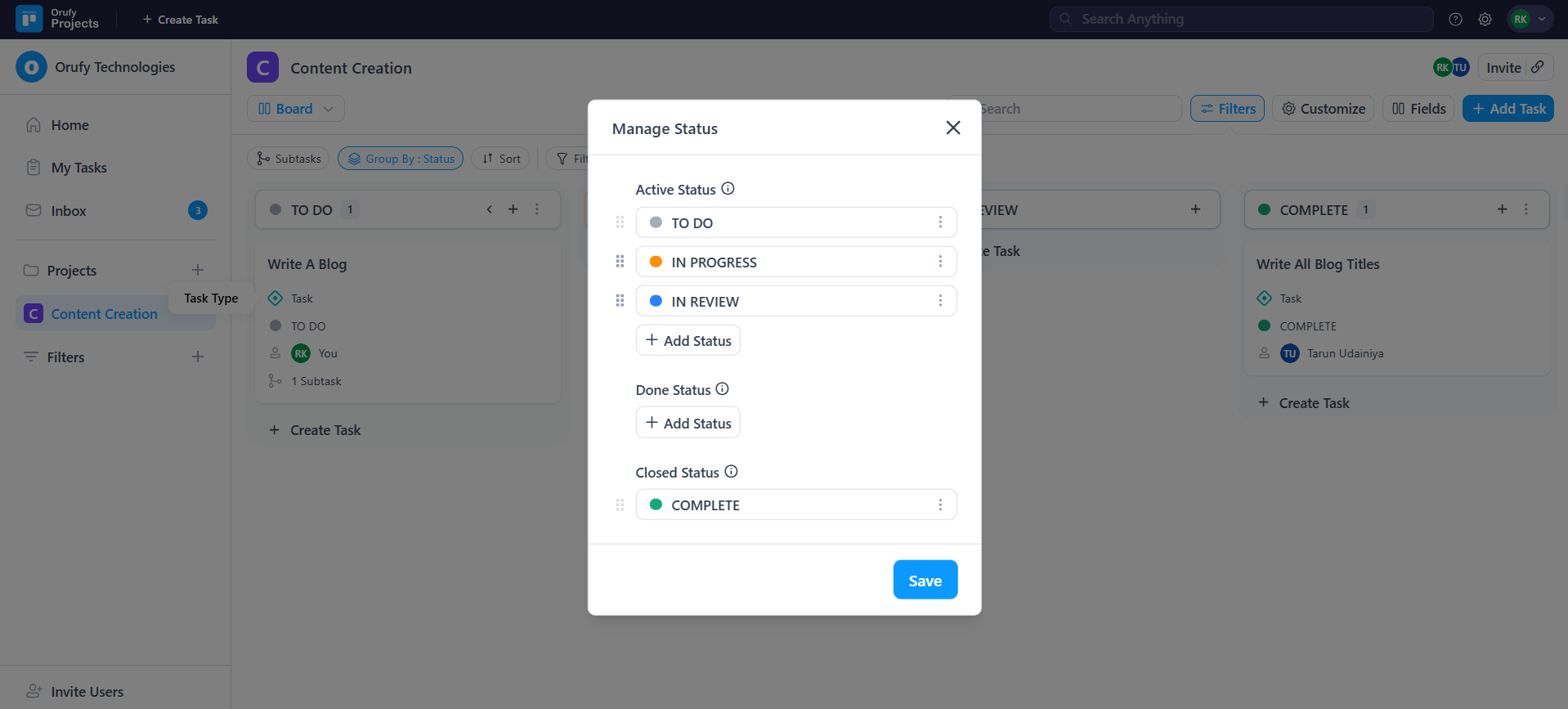Toggle the Filters button
Screen dimensions: 1568x709
[1227, 109]
